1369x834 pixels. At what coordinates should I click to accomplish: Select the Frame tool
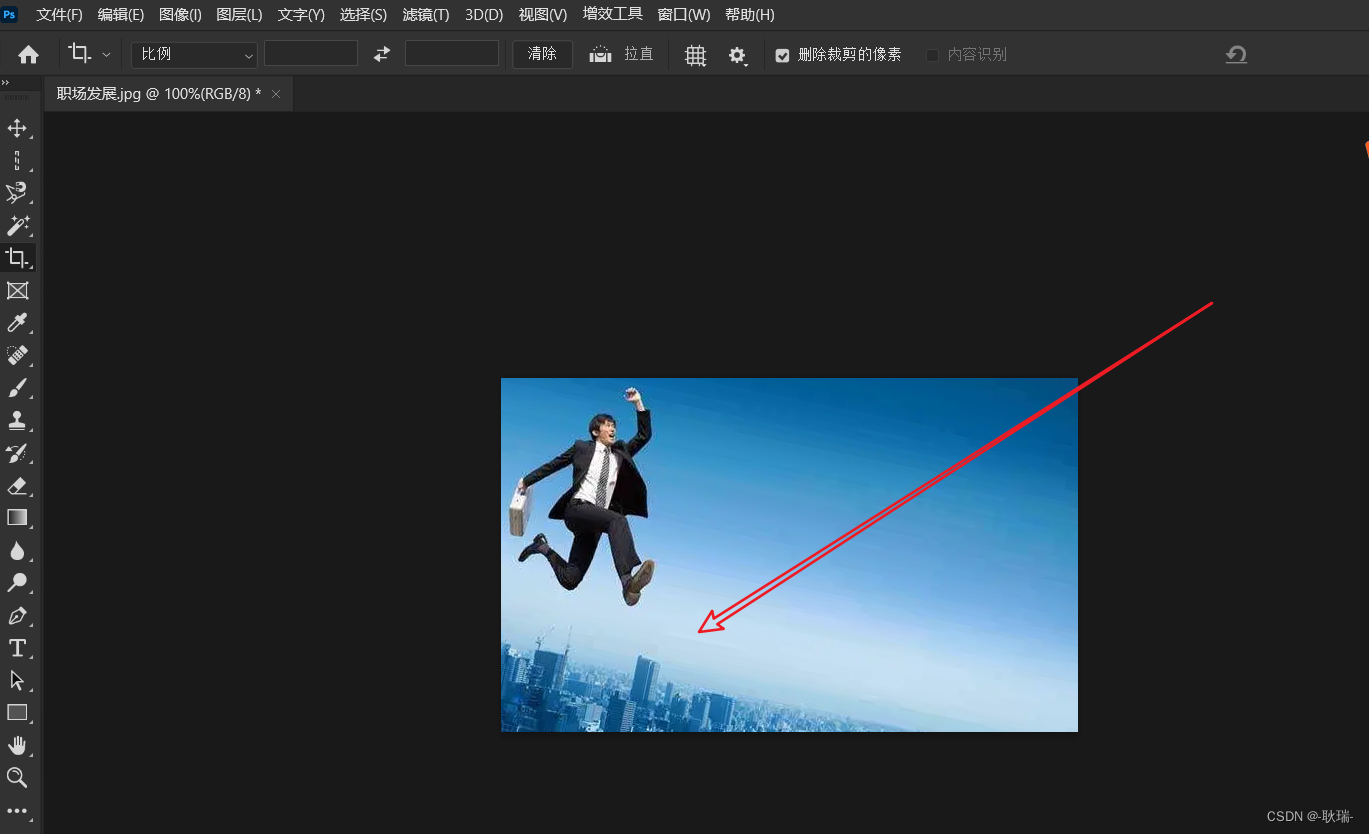click(x=17, y=291)
